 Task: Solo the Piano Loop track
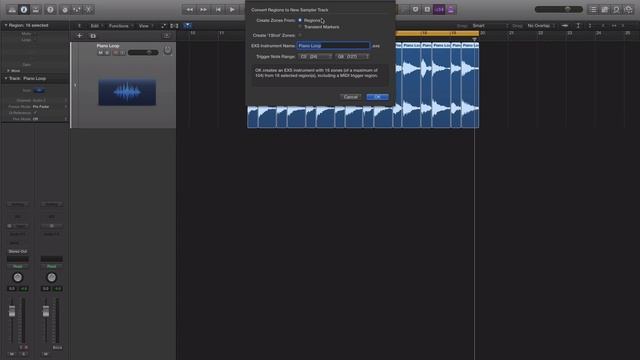click(107, 53)
